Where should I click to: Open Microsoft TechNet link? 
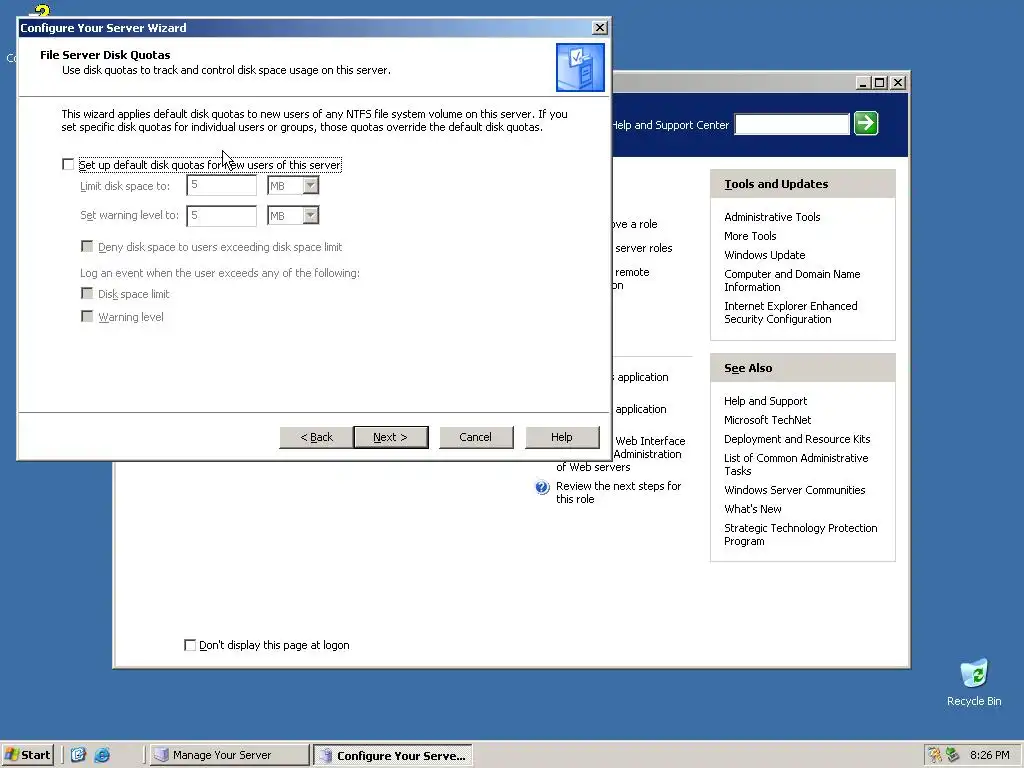pos(767,420)
